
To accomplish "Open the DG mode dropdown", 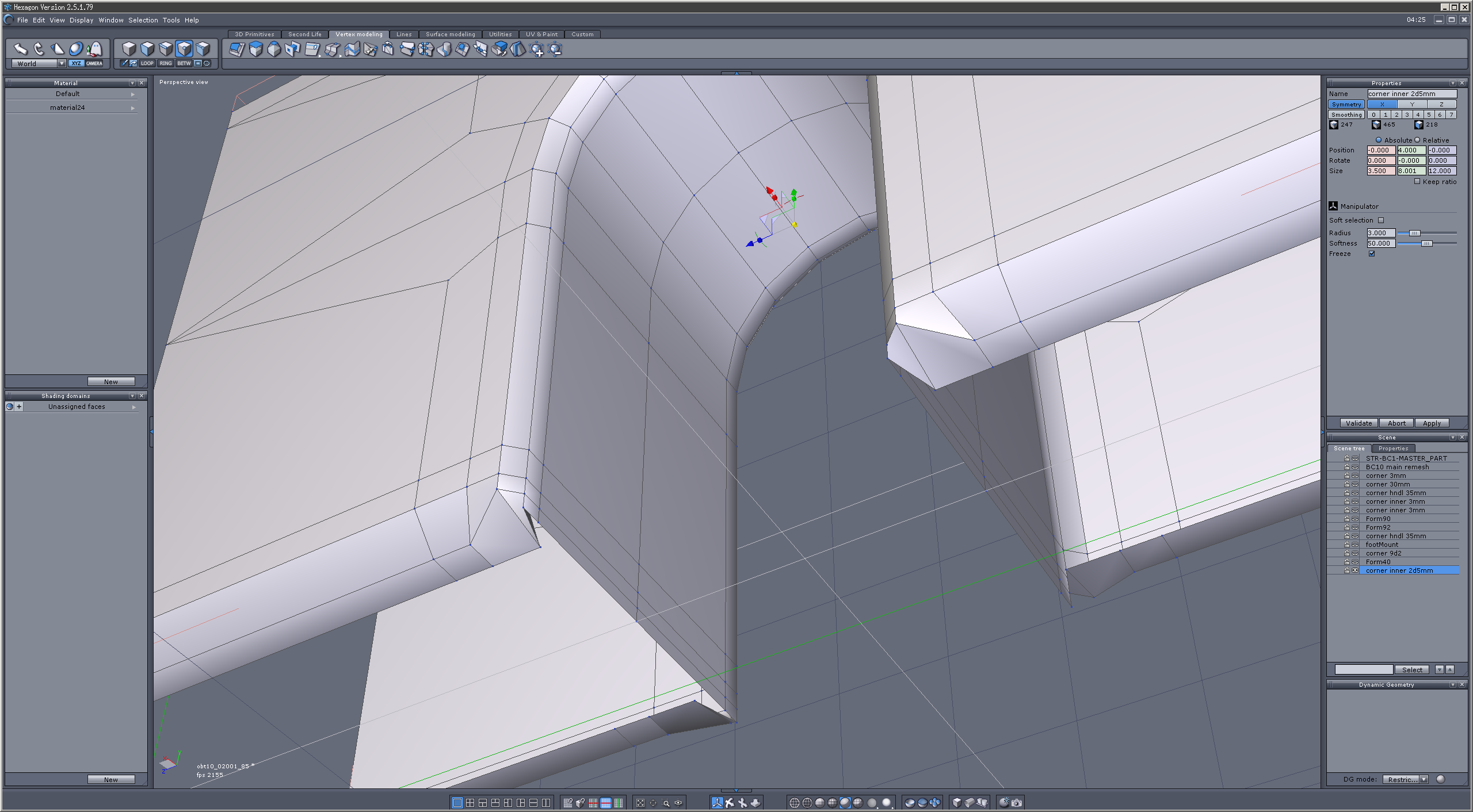I will [x=1424, y=780].
